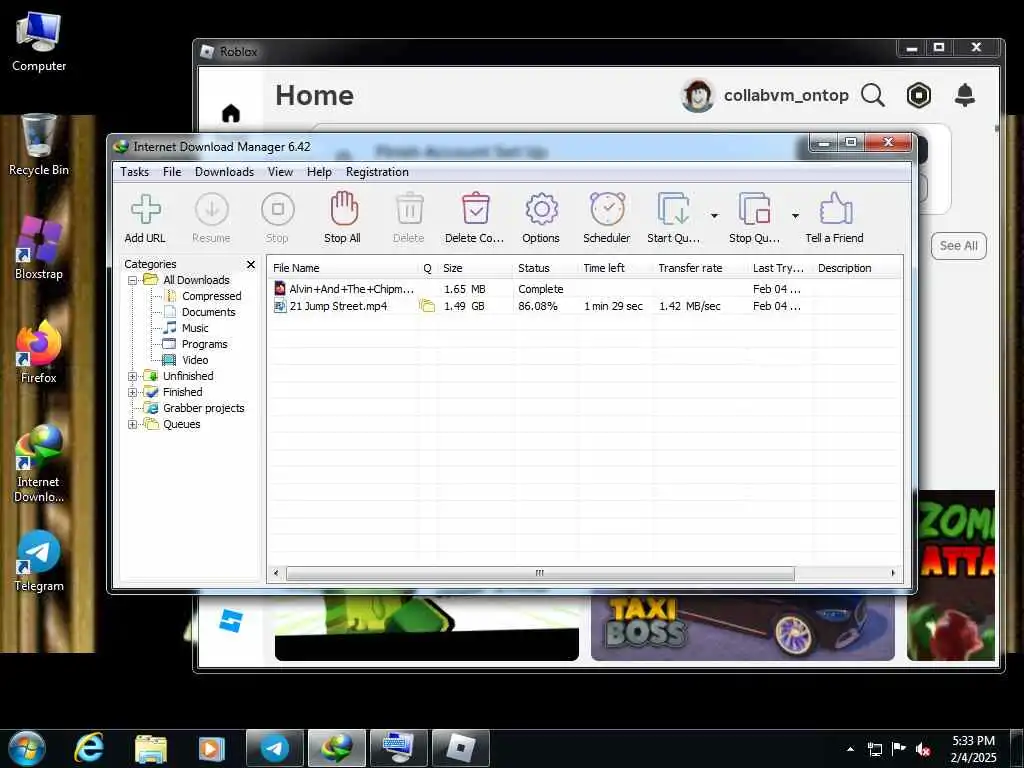Collapse the All Downloads tree node

133,280
